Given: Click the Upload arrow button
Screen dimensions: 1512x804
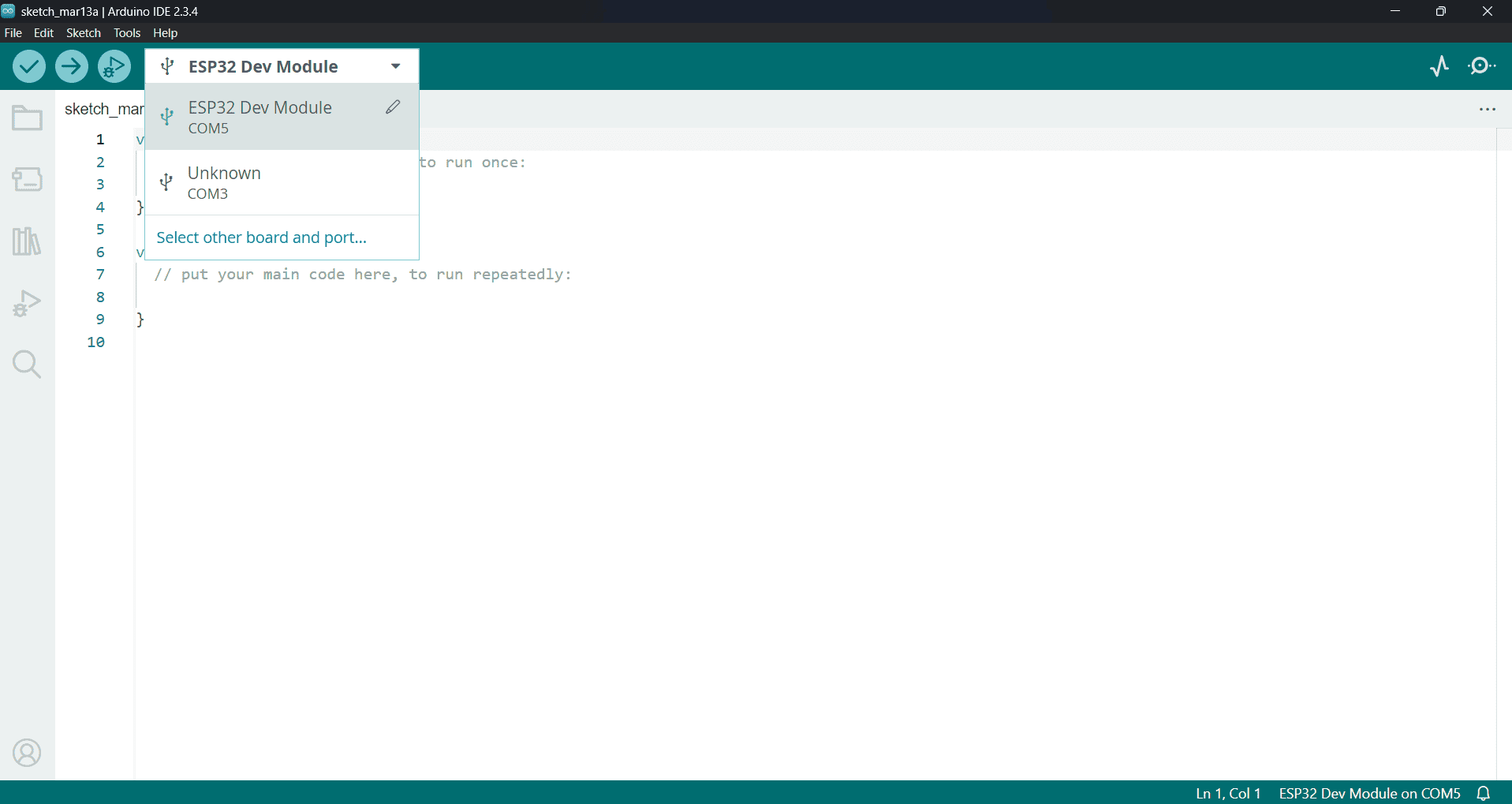Looking at the screenshot, I should coord(72,66).
